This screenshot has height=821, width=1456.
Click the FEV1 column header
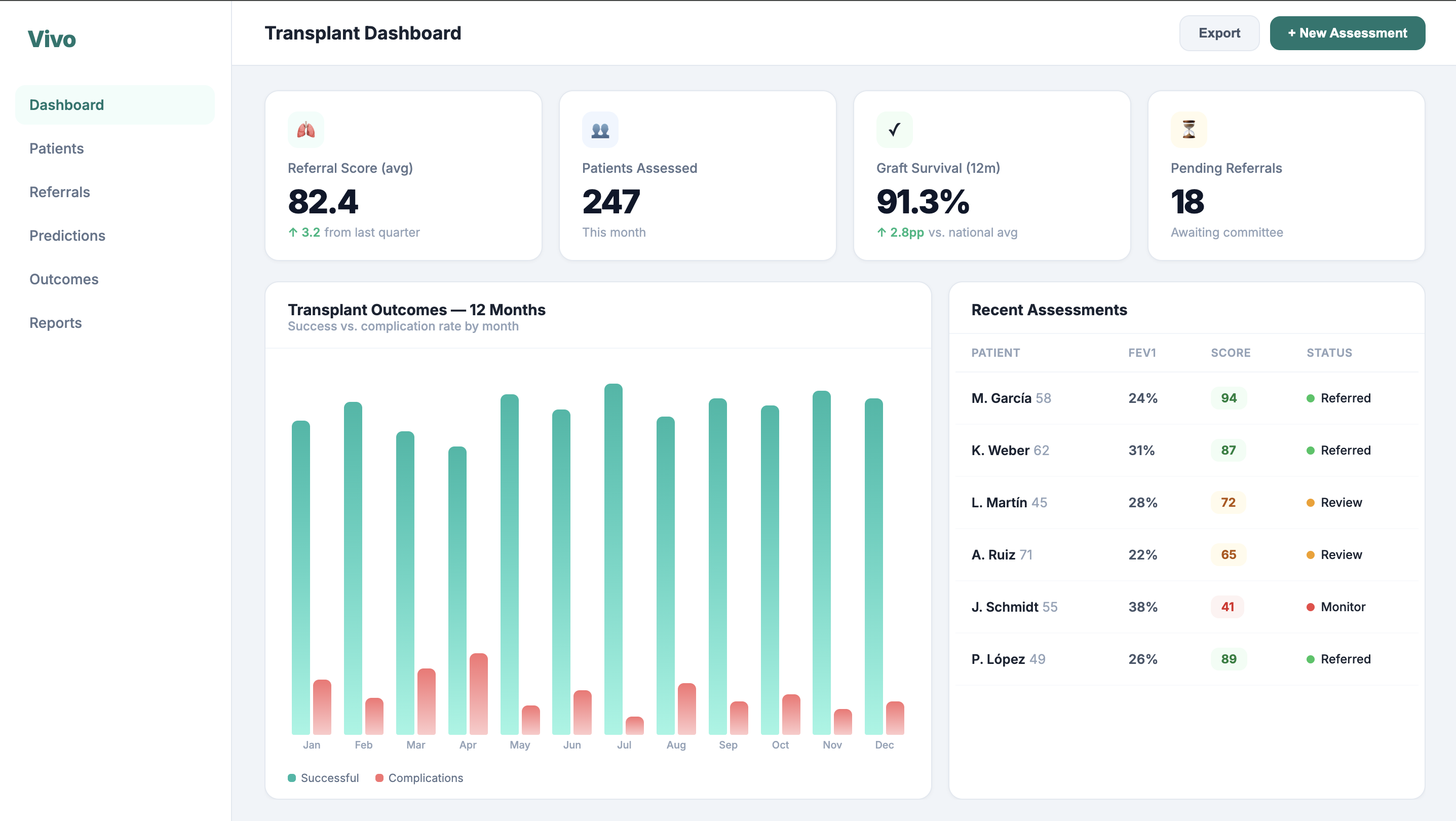[1142, 353]
